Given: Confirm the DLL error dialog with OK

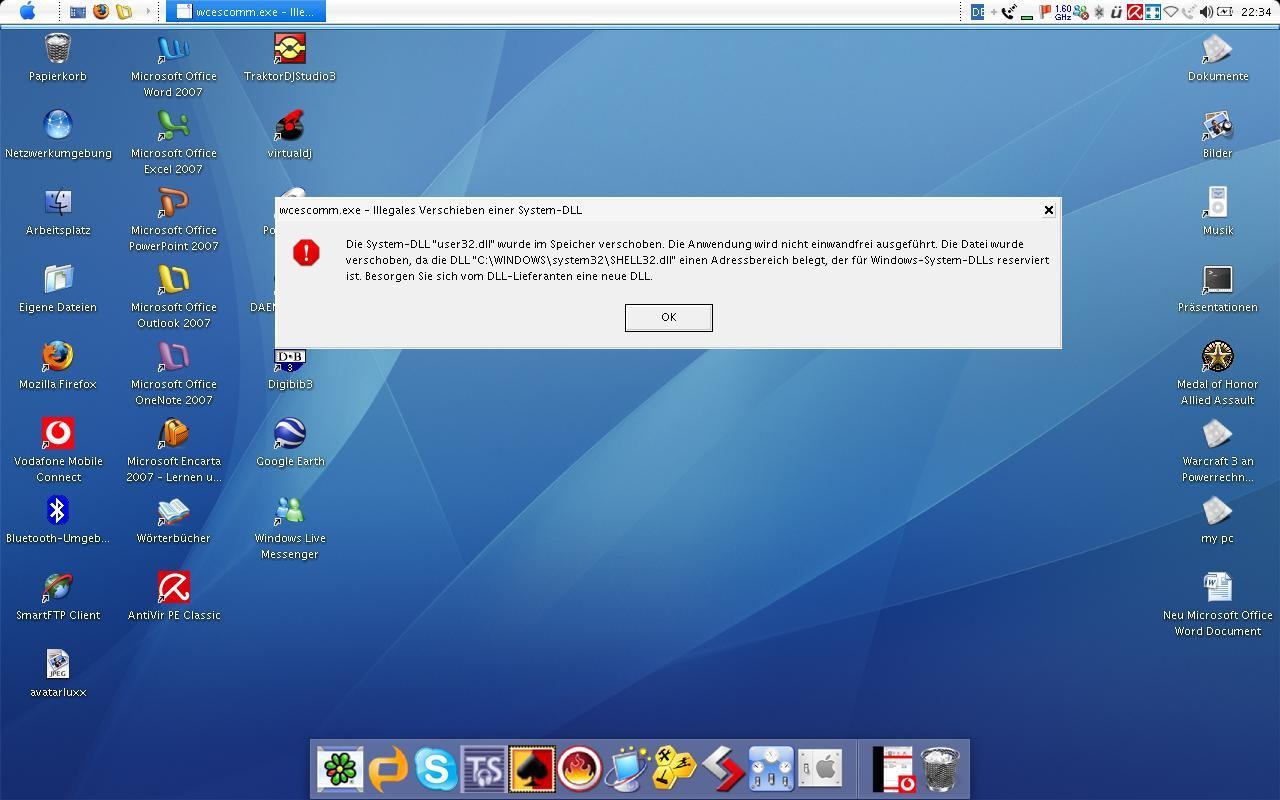Looking at the screenshot, I should (x=668, y=317).
